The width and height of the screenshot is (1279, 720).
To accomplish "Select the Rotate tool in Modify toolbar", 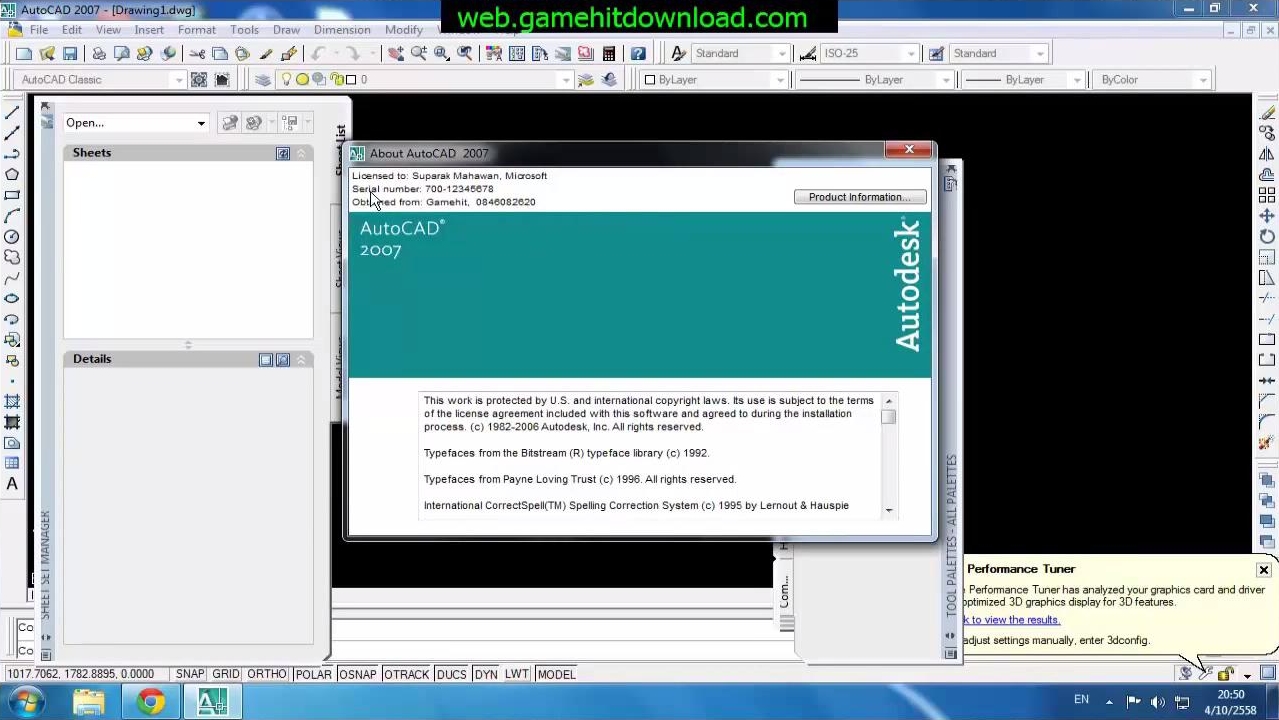I will [1267, 236].
